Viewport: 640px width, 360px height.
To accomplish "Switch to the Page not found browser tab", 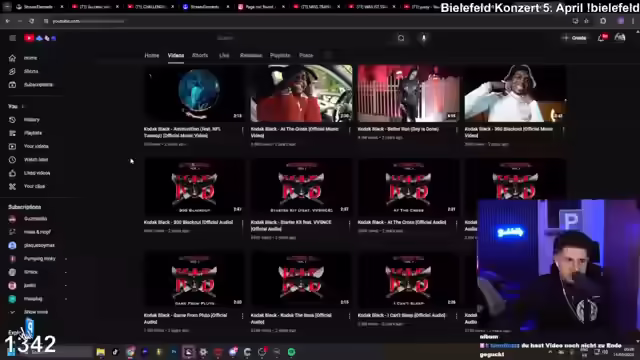I will click(259, 7).
